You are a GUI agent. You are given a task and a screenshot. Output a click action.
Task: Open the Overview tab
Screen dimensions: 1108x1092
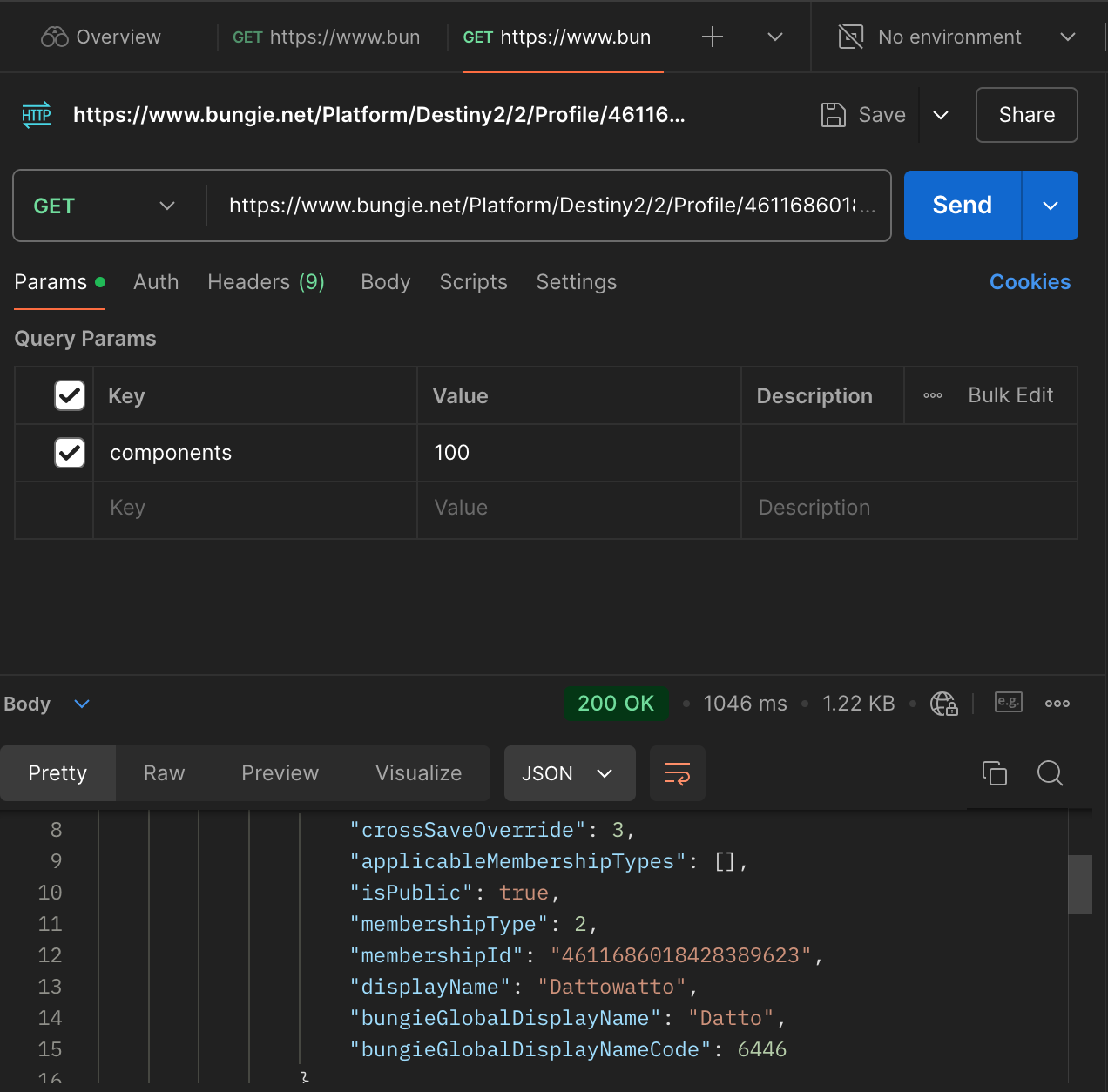coord(101,37)
